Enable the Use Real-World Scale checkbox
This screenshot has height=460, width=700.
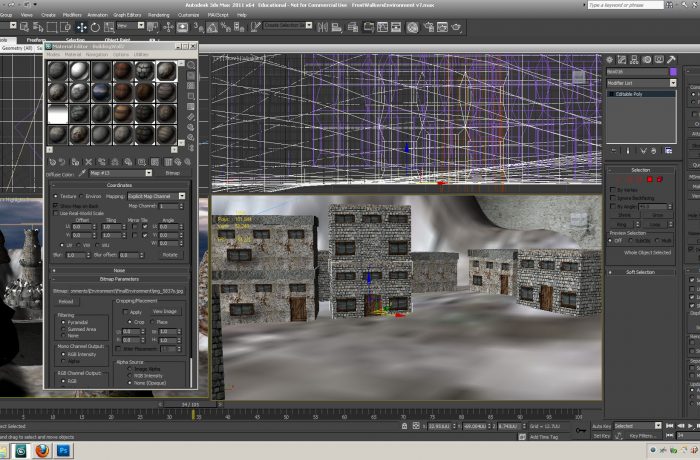[x=56, y=213]
